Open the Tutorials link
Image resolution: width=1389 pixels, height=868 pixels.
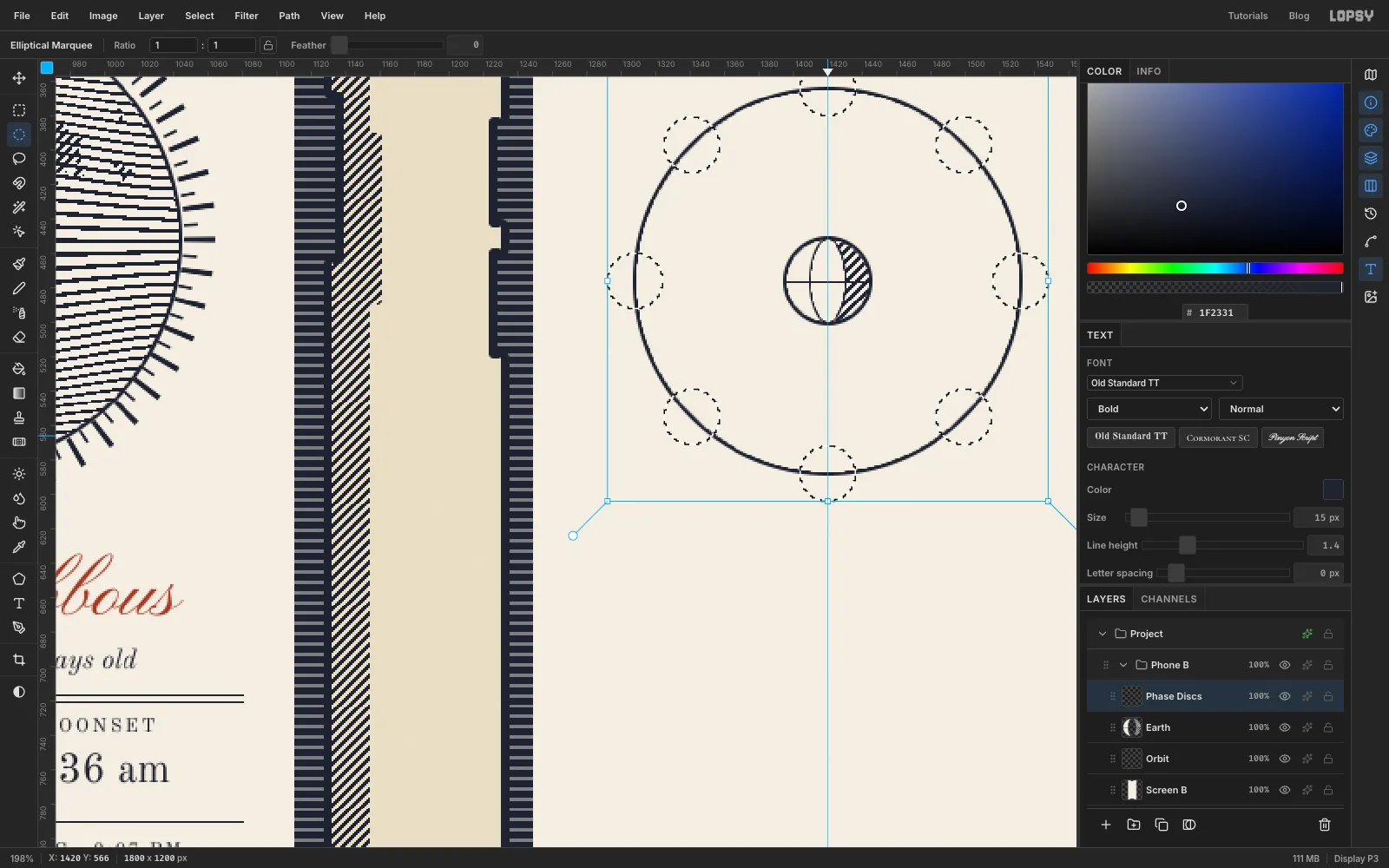tap(1247, 16)
